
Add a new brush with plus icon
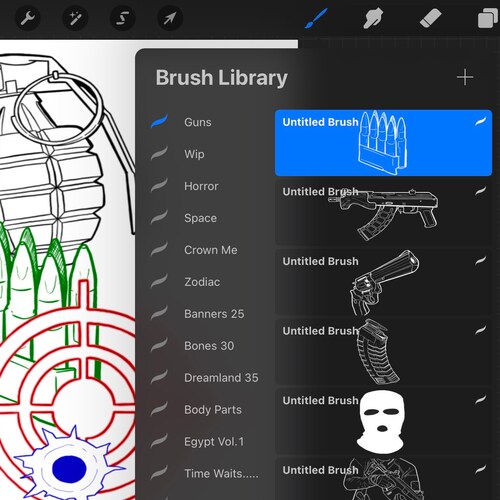(x=465, y=77)
